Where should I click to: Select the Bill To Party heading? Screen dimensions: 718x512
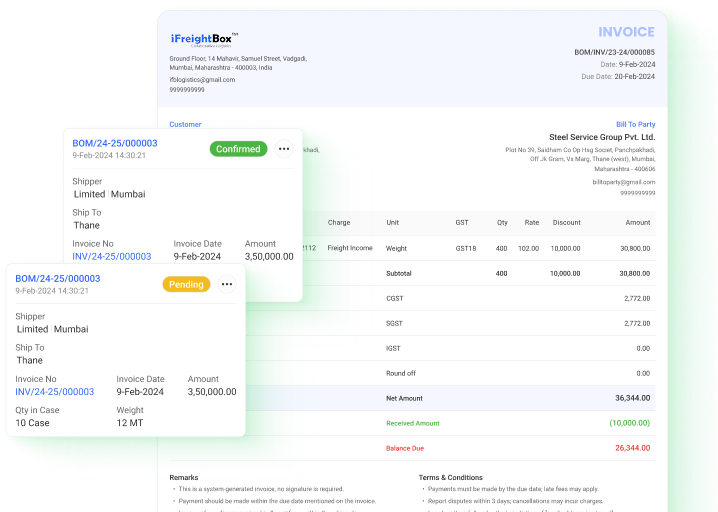(635, 124)
